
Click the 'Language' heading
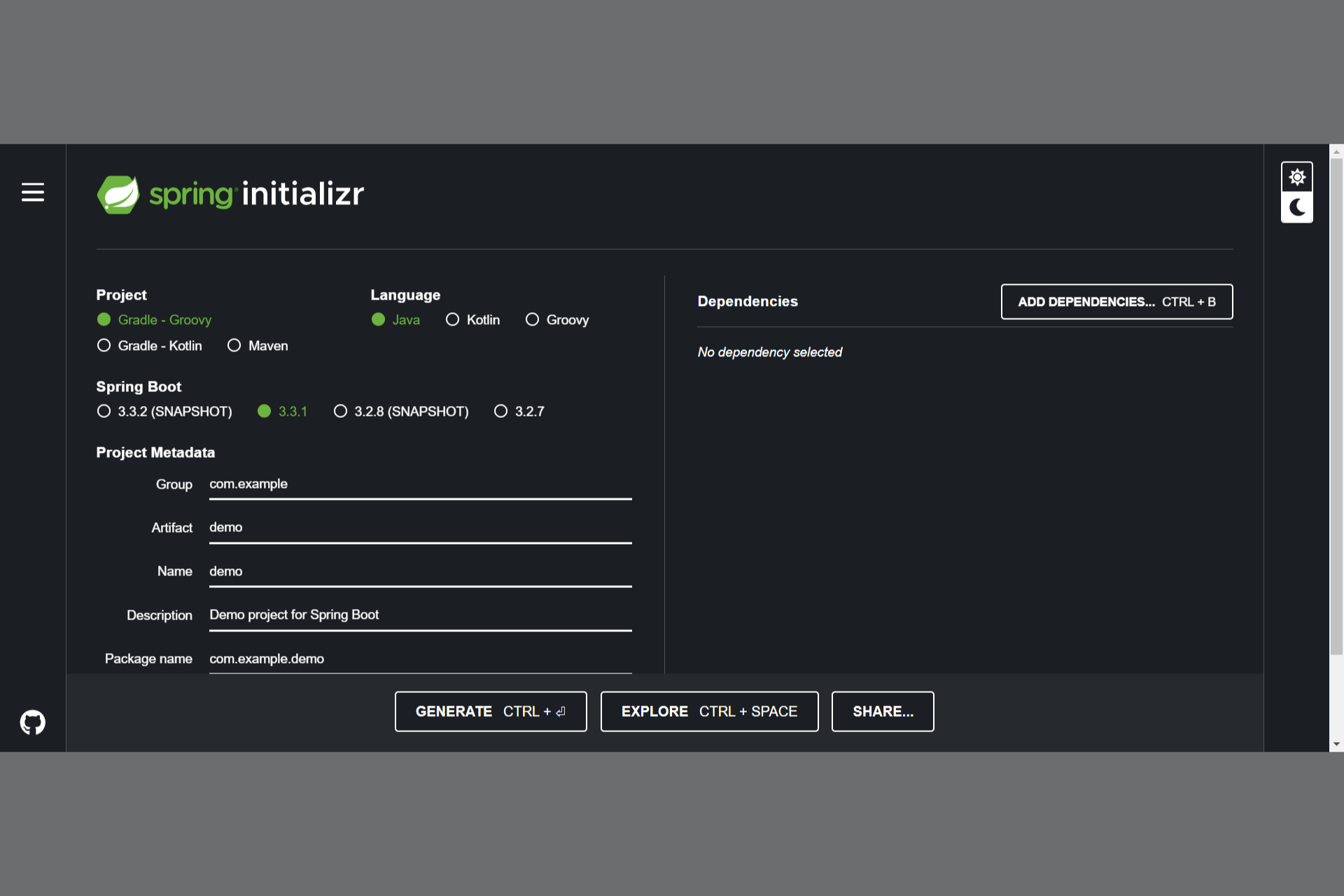click(x=405, y=295)
